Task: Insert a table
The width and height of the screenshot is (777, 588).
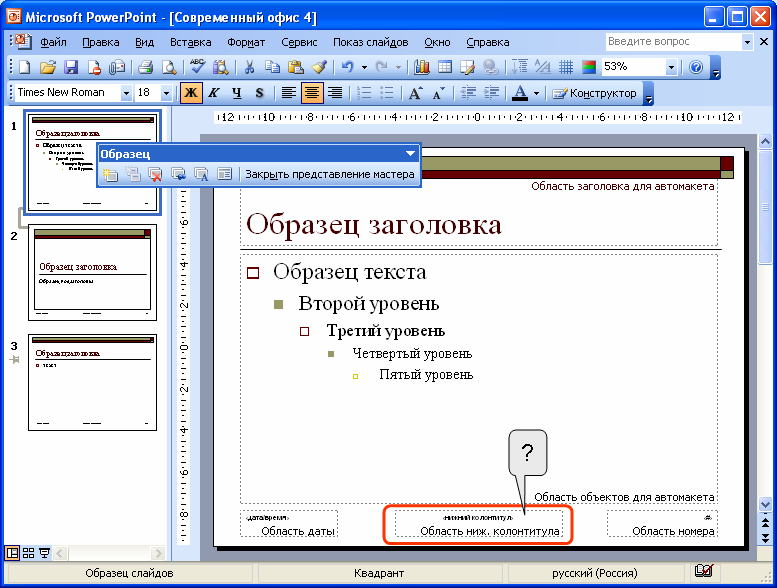Action: [x=444, y=67]
